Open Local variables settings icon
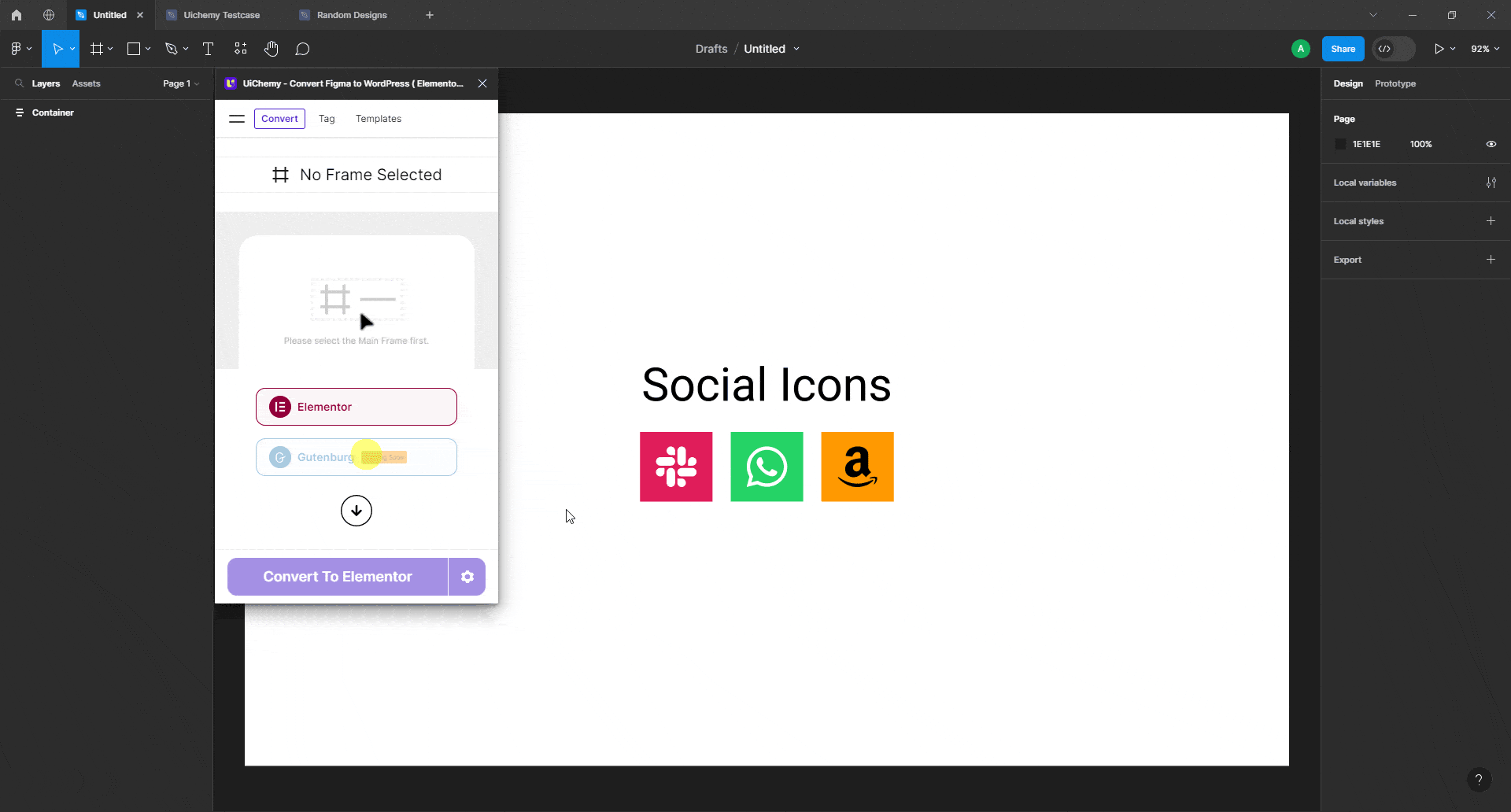This screenshot has width=1511, height=812. (x=1491, y=183)
